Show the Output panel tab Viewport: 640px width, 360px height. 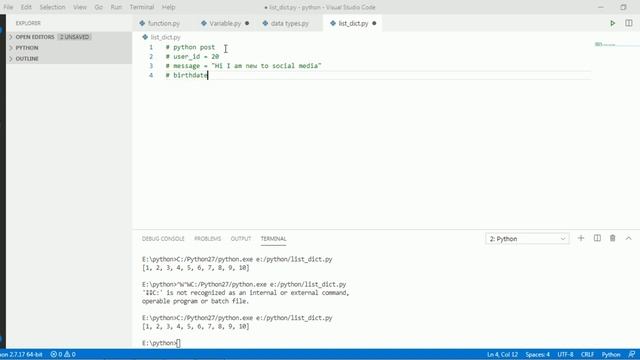point(241,239)
